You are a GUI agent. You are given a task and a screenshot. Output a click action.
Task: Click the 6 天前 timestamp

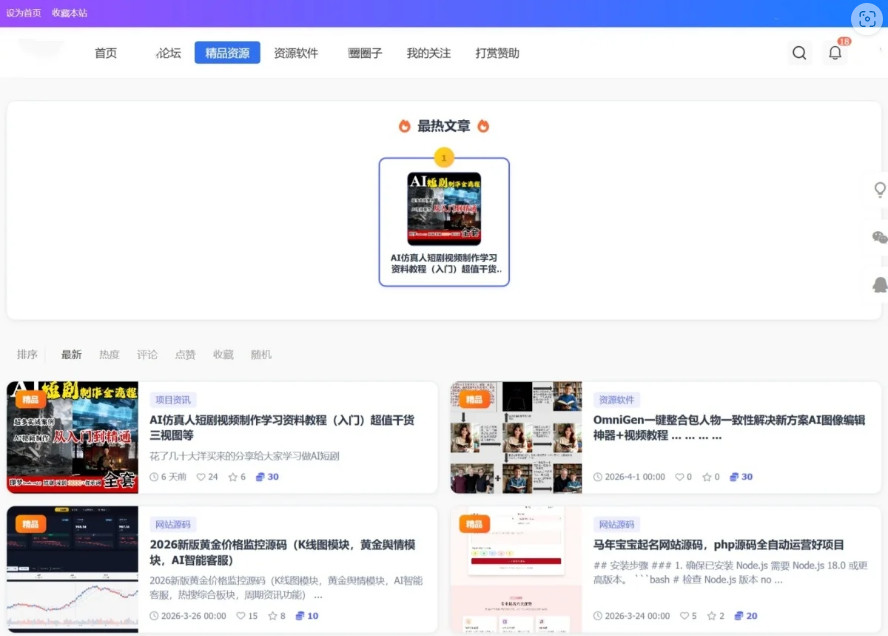click(x=173, y=477)
